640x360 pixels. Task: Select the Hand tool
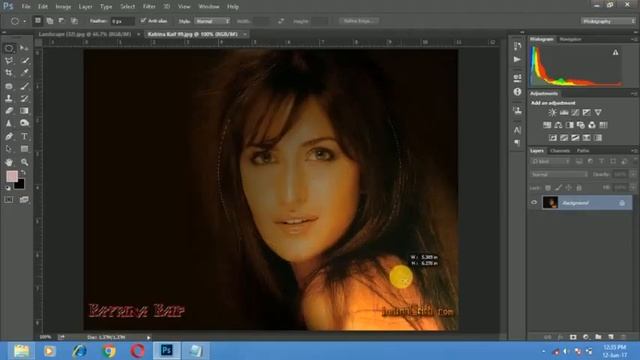click(9, 162)
